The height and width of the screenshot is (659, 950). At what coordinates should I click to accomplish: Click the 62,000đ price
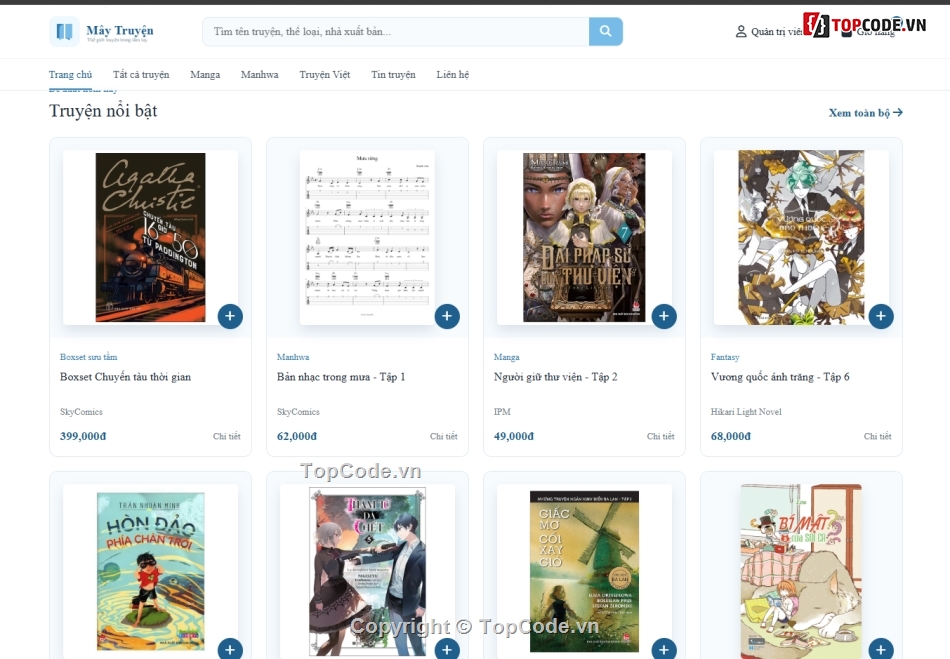[x=297, y=436]
